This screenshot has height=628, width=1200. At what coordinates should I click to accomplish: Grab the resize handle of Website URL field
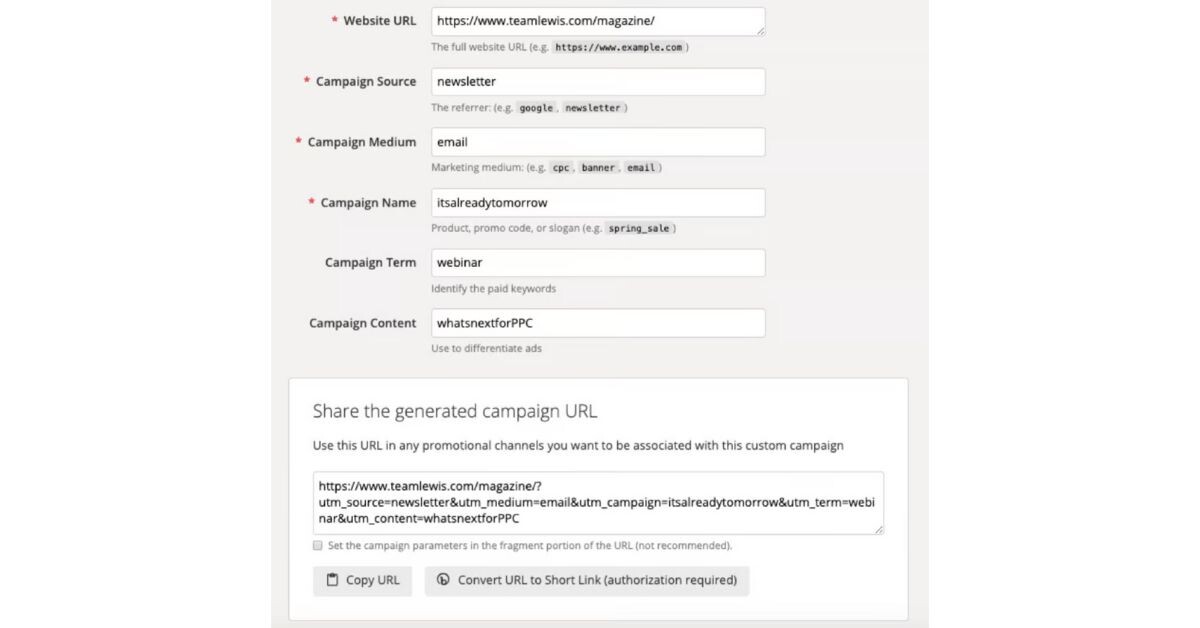tap(760, 31)
